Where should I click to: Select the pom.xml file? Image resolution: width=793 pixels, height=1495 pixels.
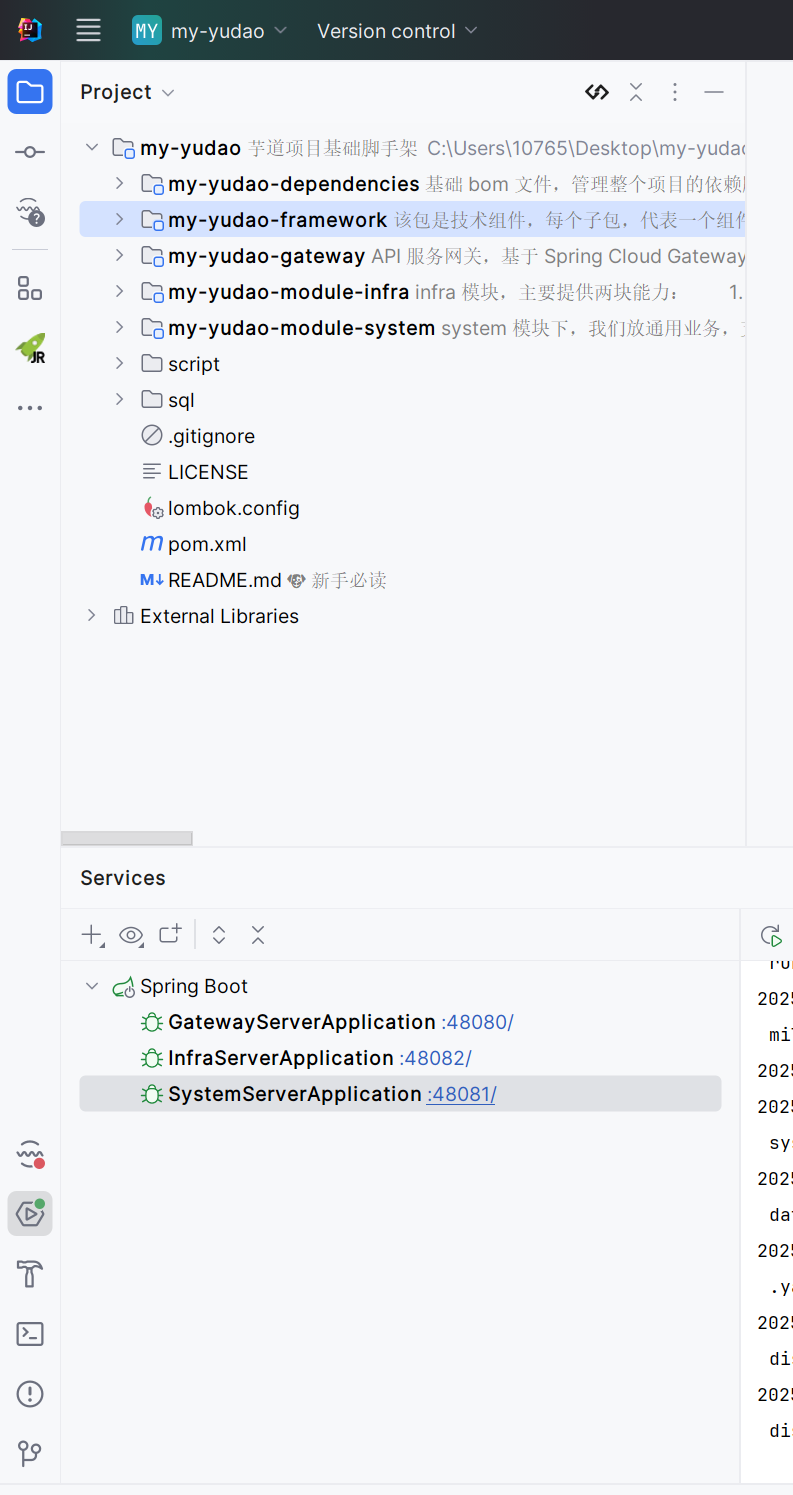coord(207,544)
